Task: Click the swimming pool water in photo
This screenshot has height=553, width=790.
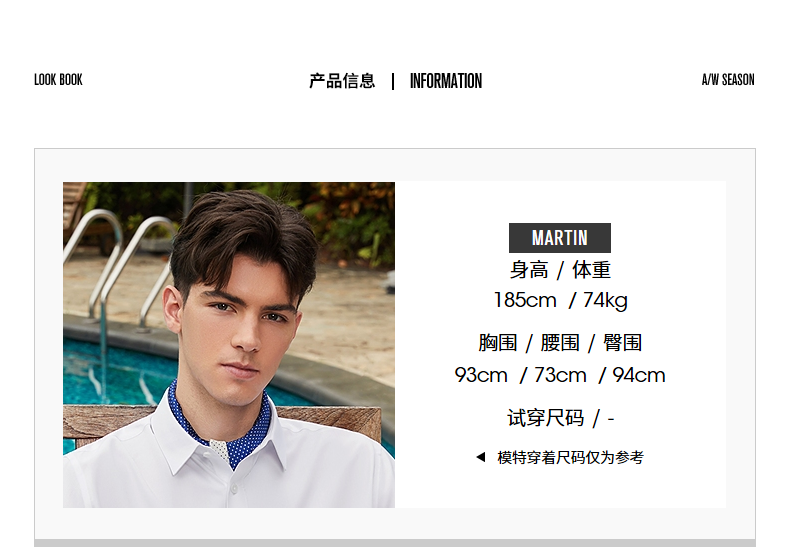Action: coord(116,373)
